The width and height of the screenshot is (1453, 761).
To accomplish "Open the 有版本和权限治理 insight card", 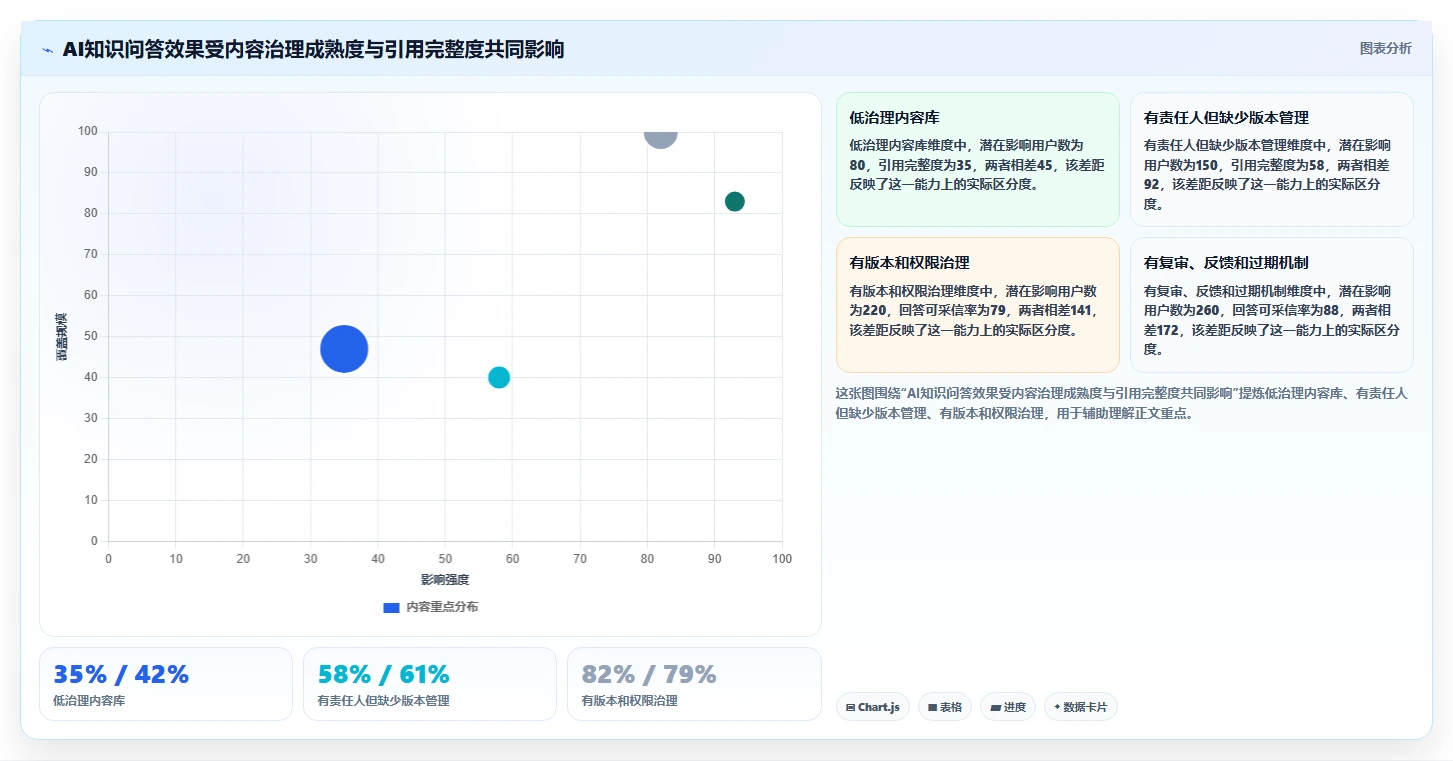I will [977, 305].
